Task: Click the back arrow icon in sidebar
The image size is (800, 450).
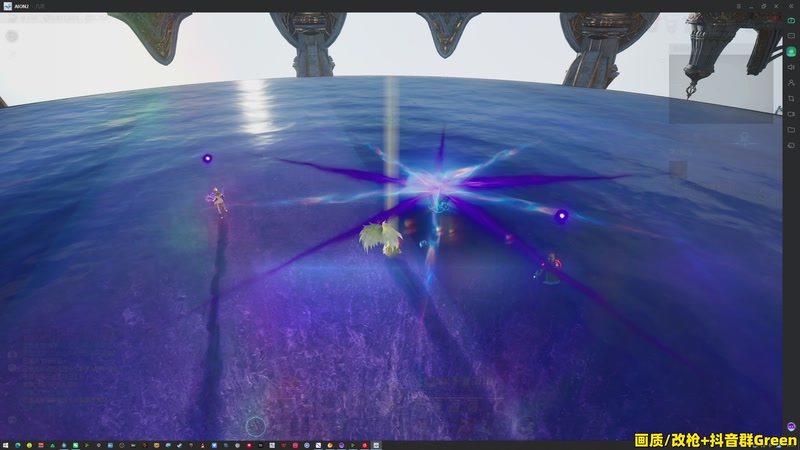Action: tap(791, 145)
